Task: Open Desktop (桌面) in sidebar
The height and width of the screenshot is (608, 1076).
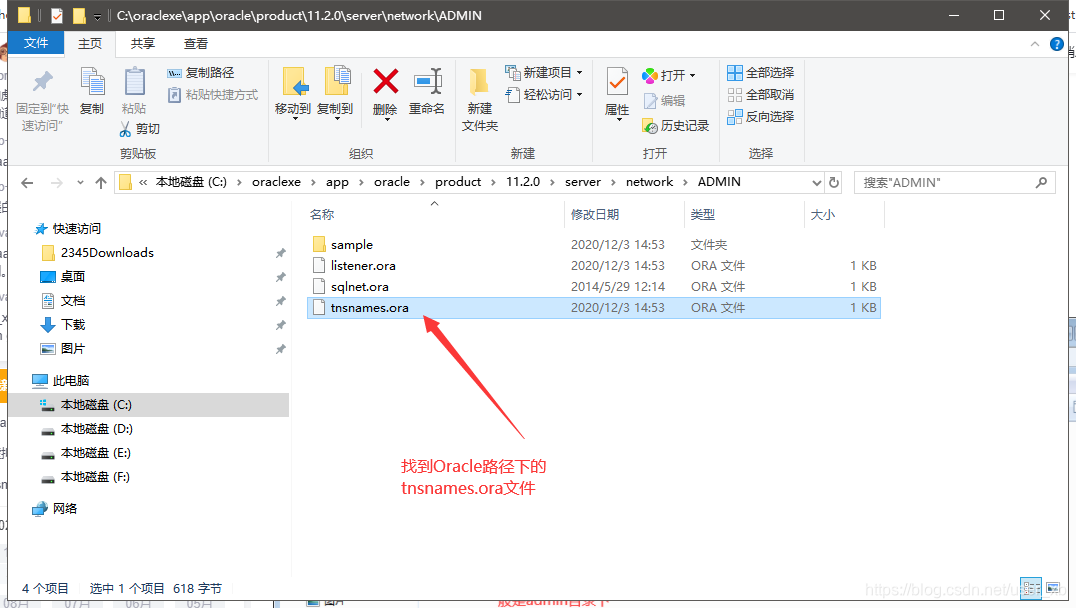Action: pyautogui.click(x=73, y=277)
